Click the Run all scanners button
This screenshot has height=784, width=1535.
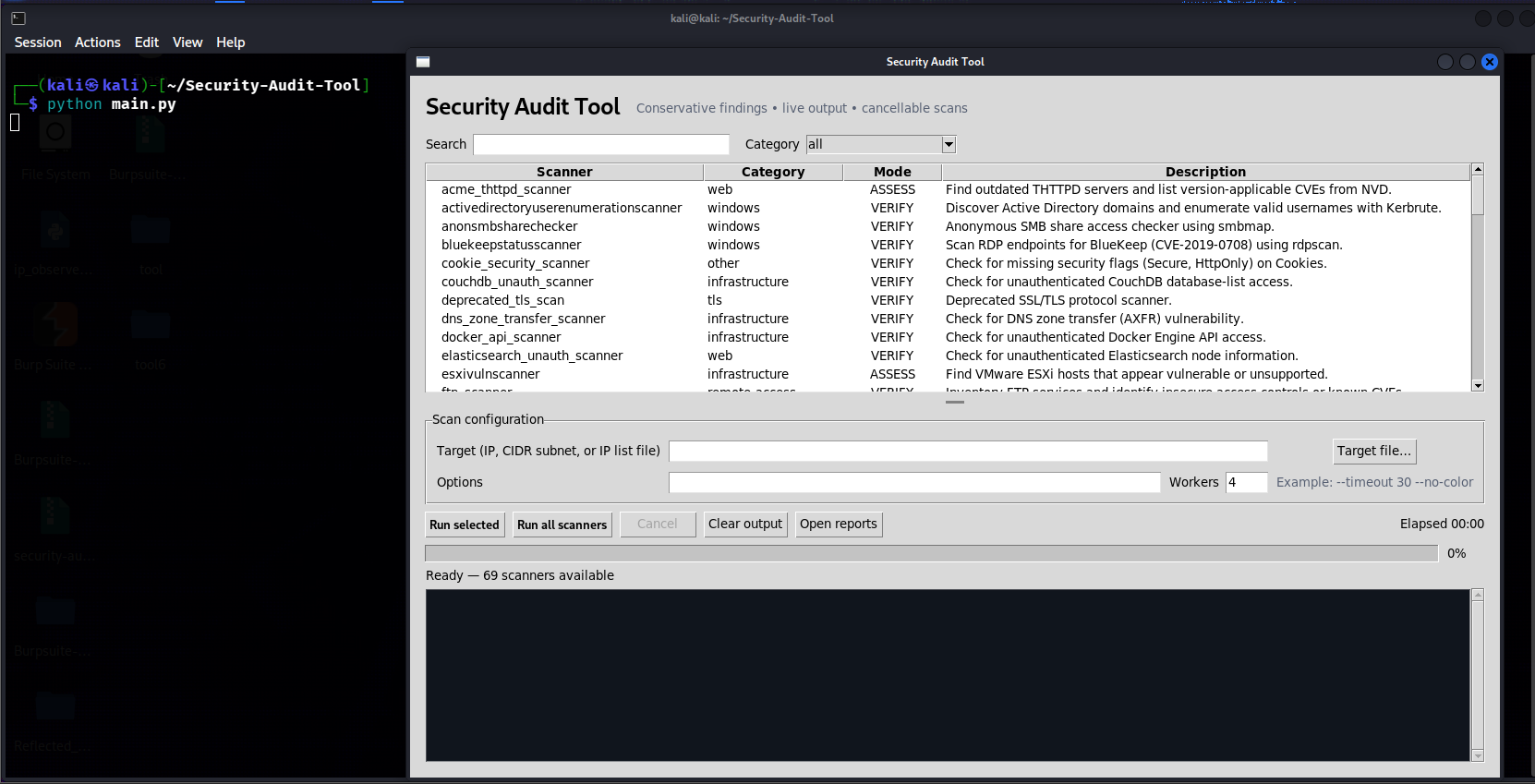pos(562,525)
